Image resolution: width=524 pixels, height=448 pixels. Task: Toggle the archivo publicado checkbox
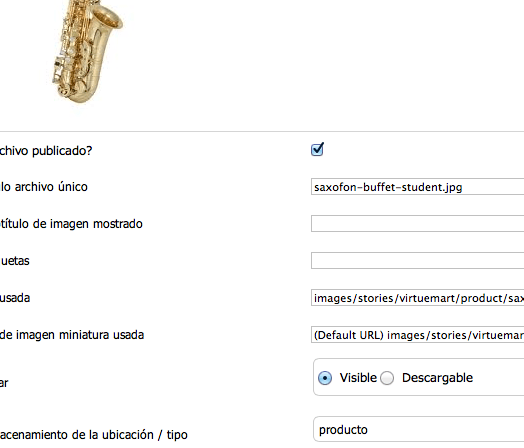[x=317, y=149]
